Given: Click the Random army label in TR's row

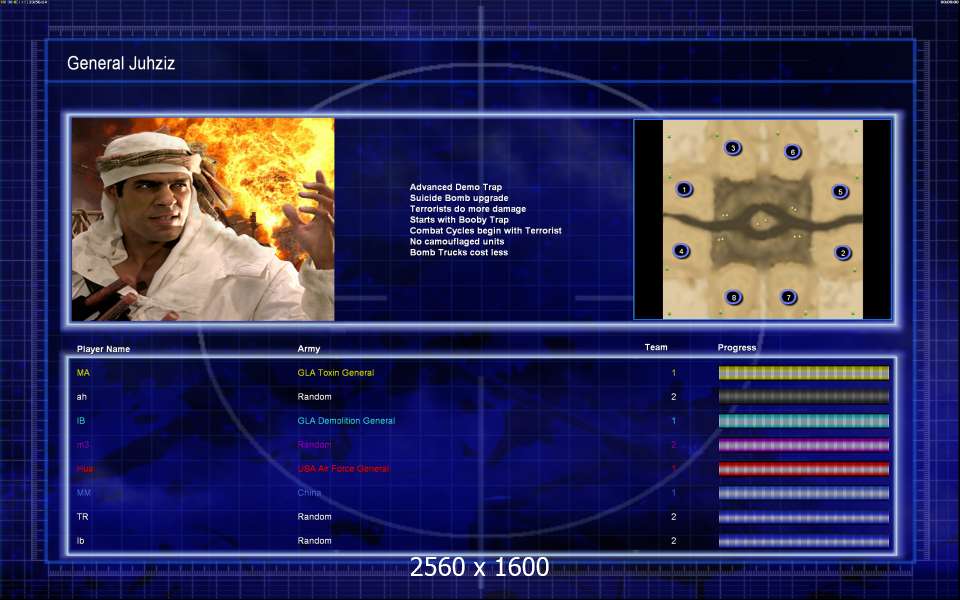Looking at the screenshot, I should pos(314,517).
